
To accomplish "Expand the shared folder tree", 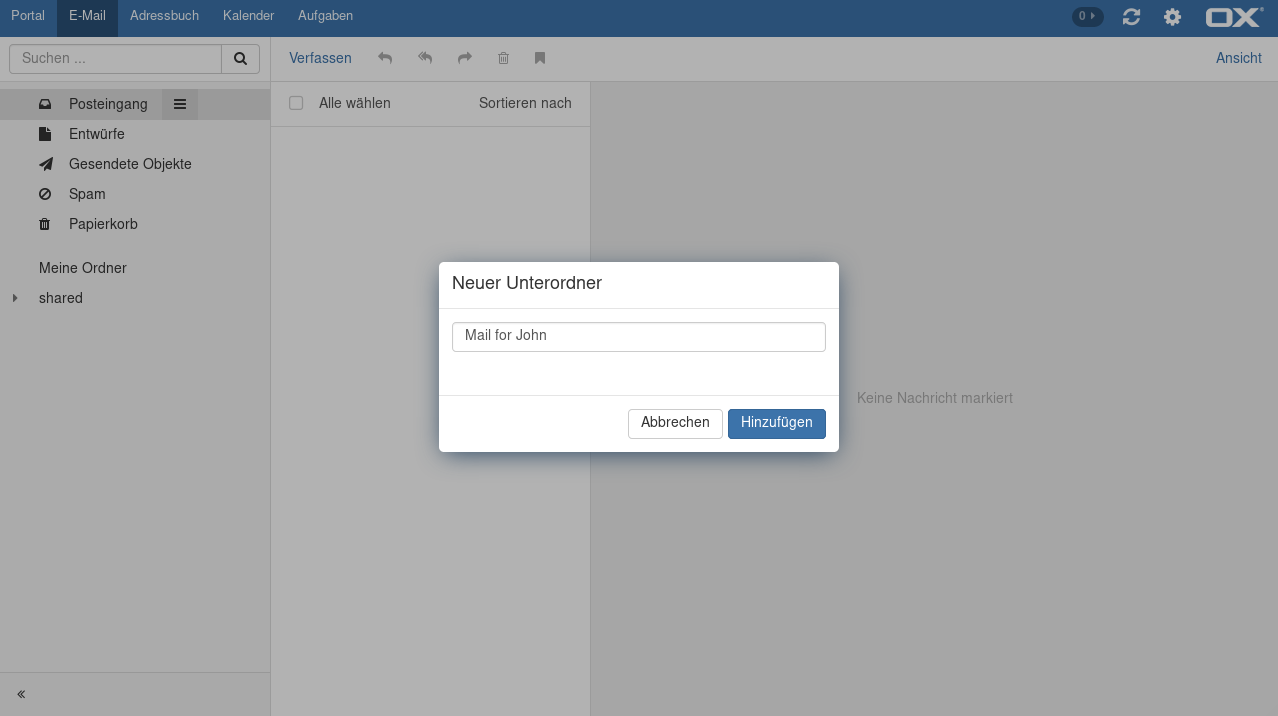I will coord(15,298).
